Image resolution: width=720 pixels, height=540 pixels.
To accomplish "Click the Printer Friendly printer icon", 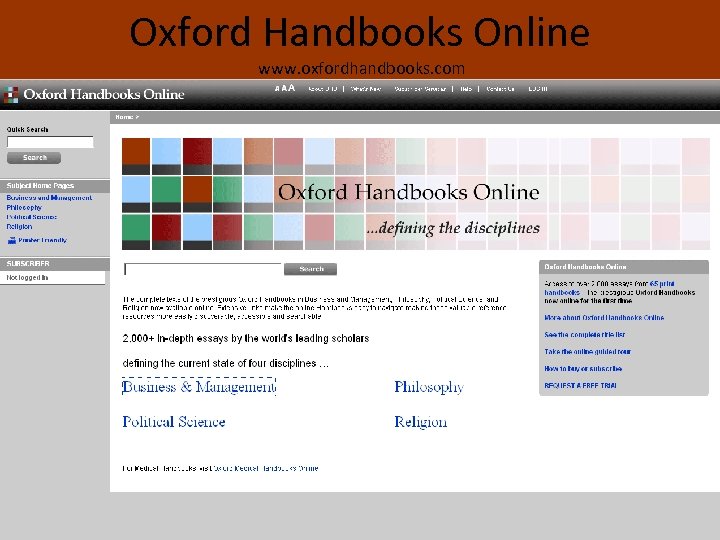I will pos(12,240).
